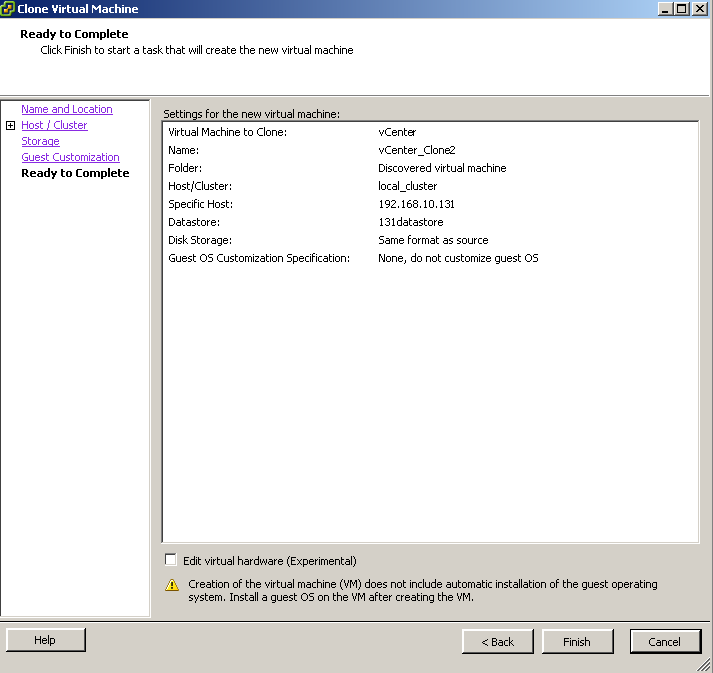Click the Folder: label
713x673 pixels.
point(185,168)
